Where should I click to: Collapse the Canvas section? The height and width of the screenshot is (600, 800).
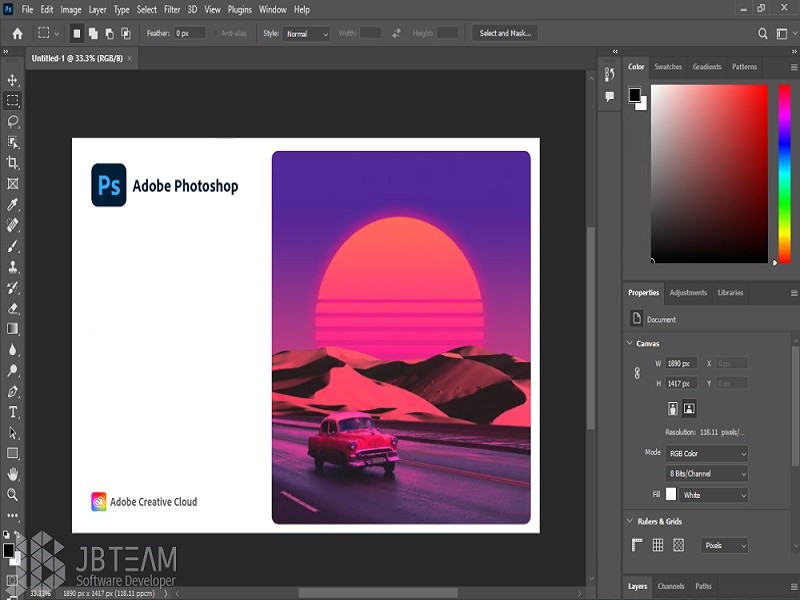(x=629, y=344)
